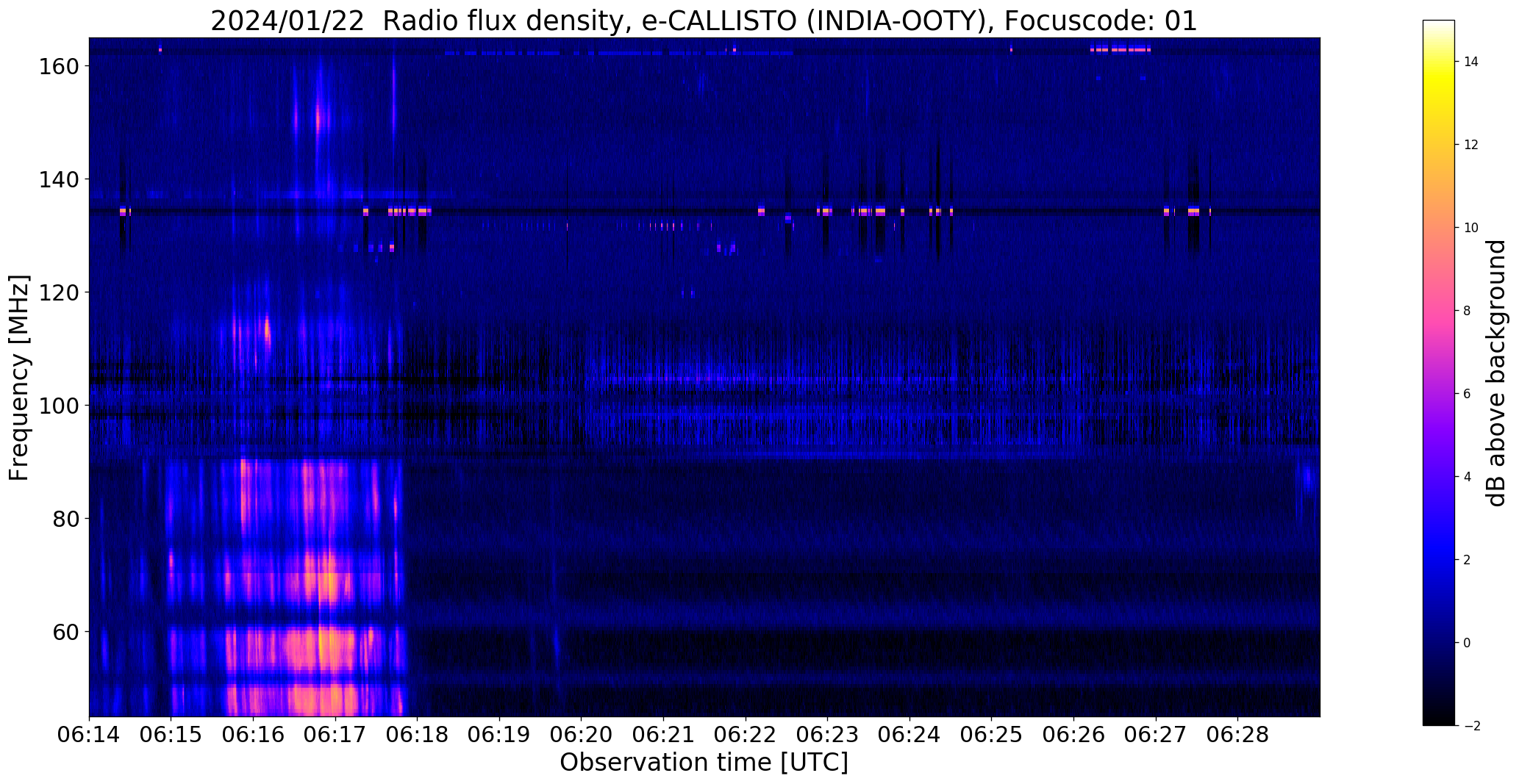Viewport: 1519px width, 784px height.
Task: Click the colorbar tick value 6
Action: click(1467, 394)
